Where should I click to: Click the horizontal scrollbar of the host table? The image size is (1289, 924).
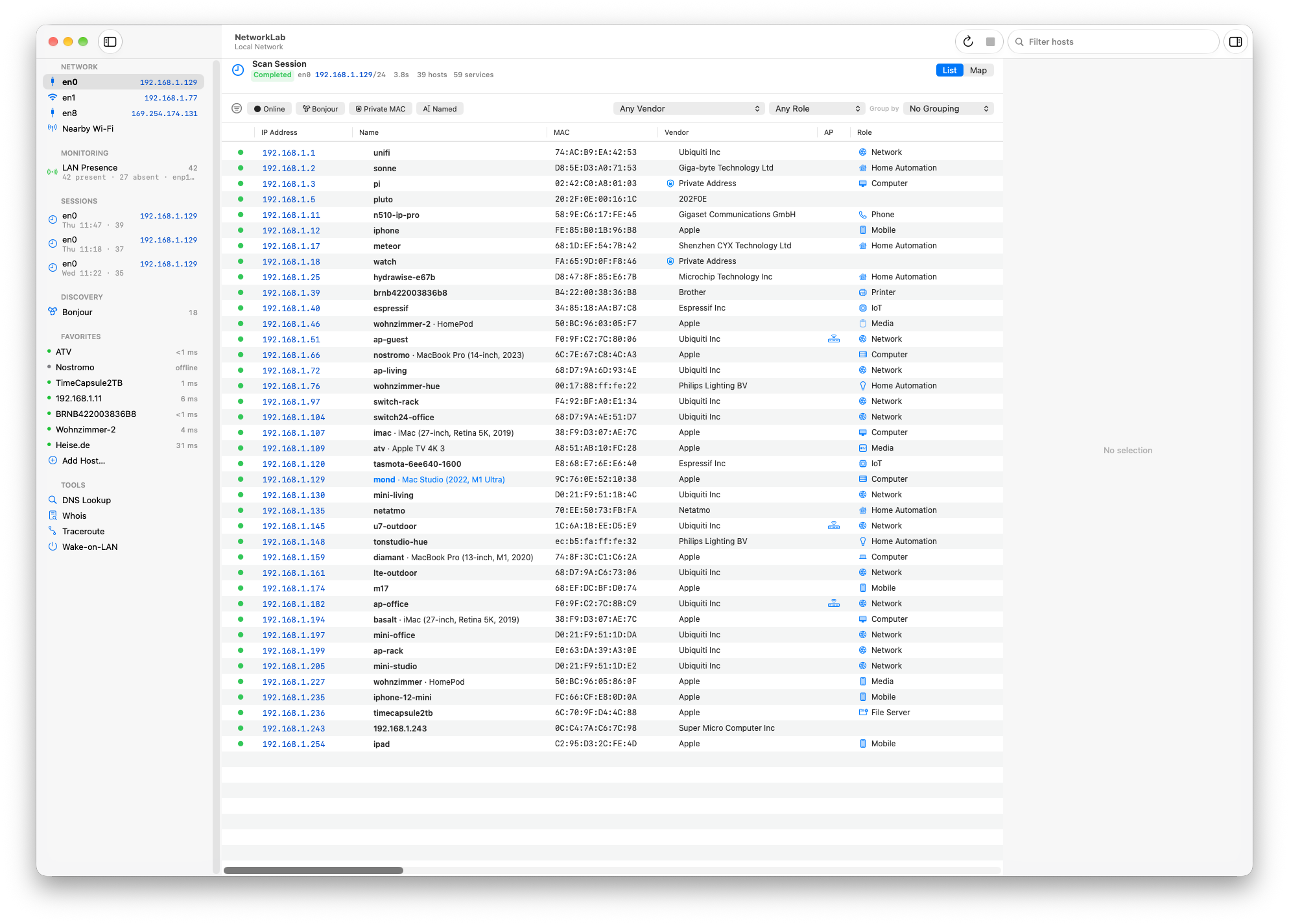pyautogui.click(x=313, y=870)
